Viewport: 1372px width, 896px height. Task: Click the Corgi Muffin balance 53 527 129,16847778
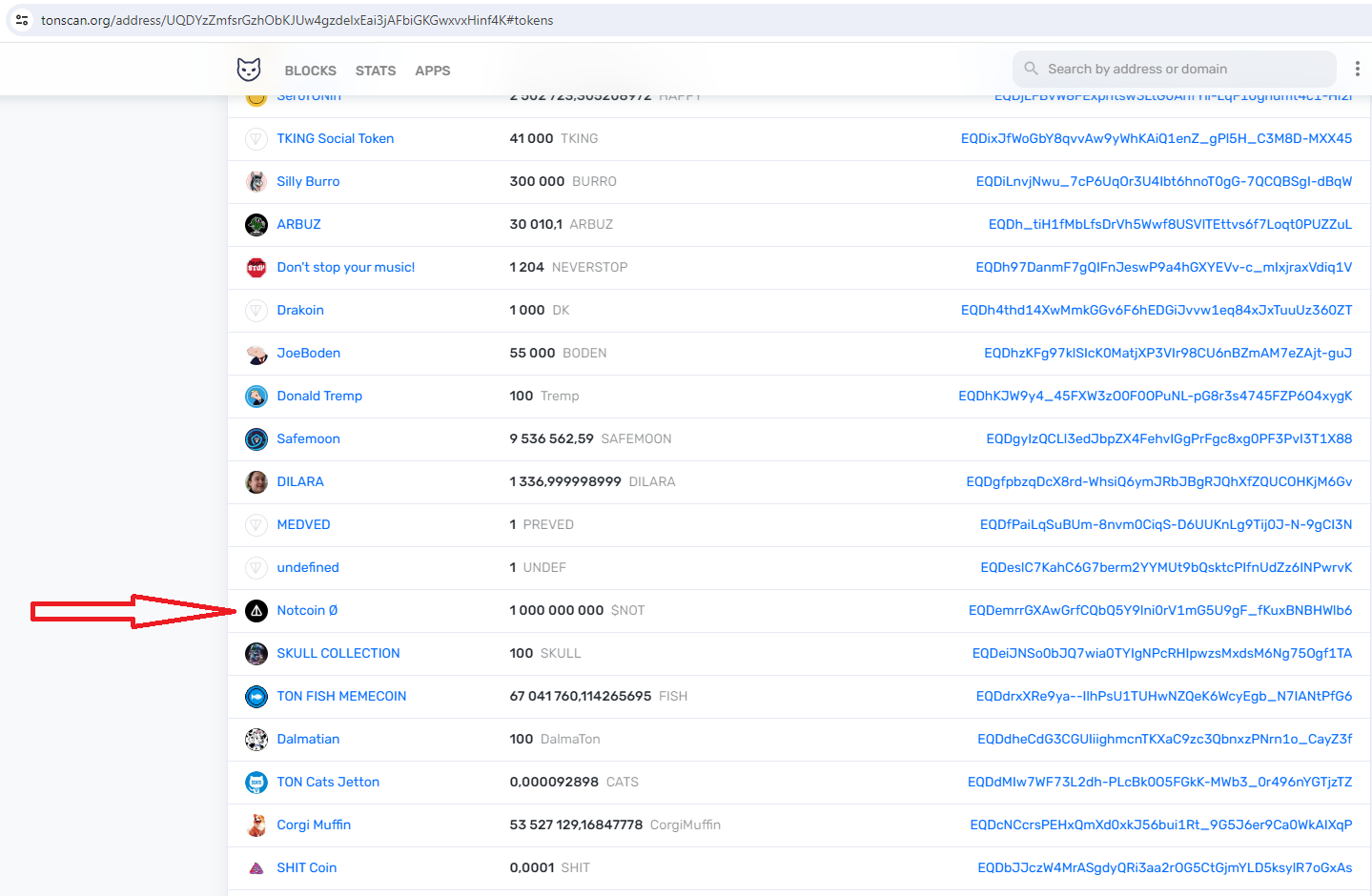pos(576,825)
